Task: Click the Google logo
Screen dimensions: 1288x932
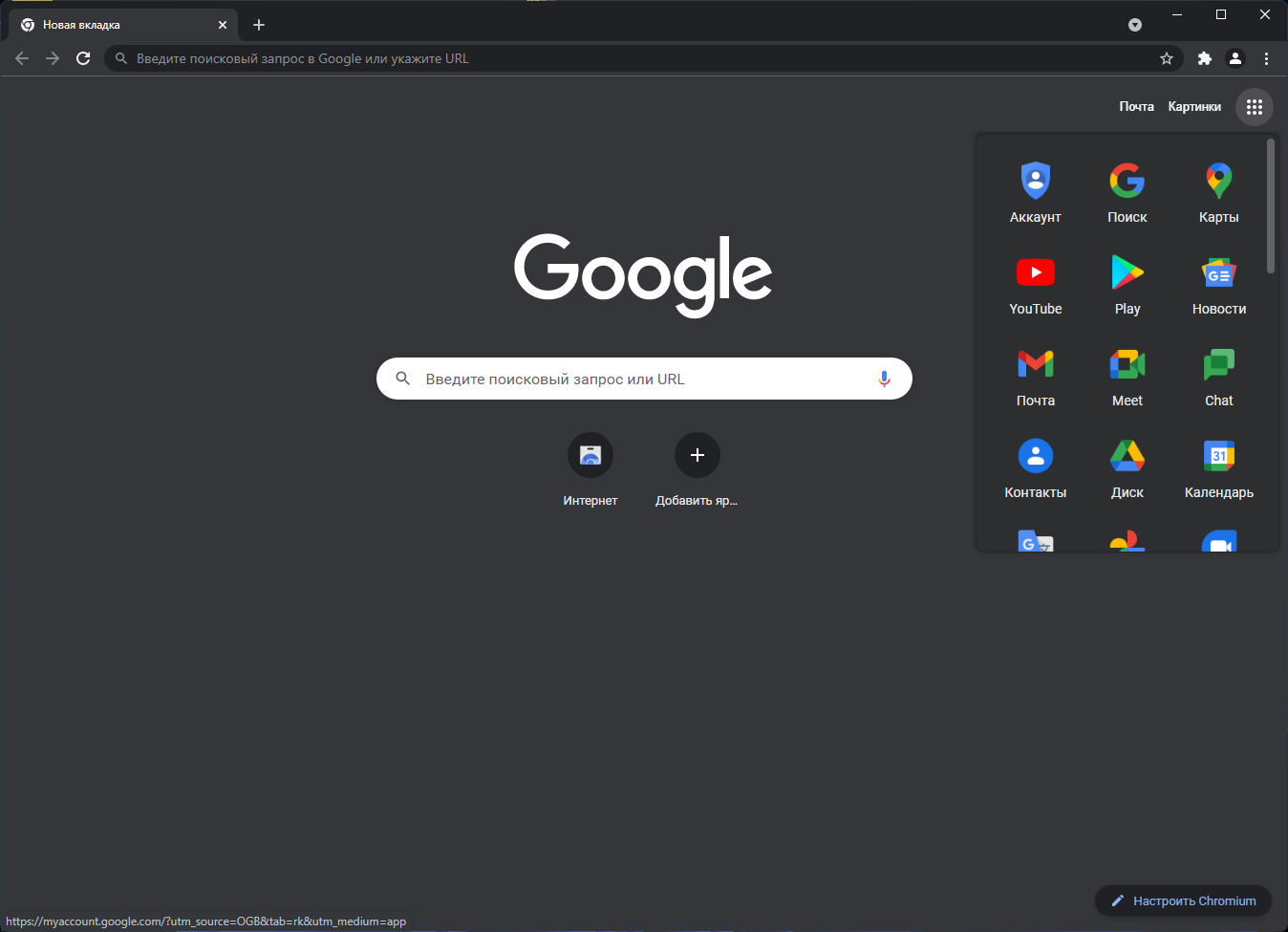Action: 643,274
